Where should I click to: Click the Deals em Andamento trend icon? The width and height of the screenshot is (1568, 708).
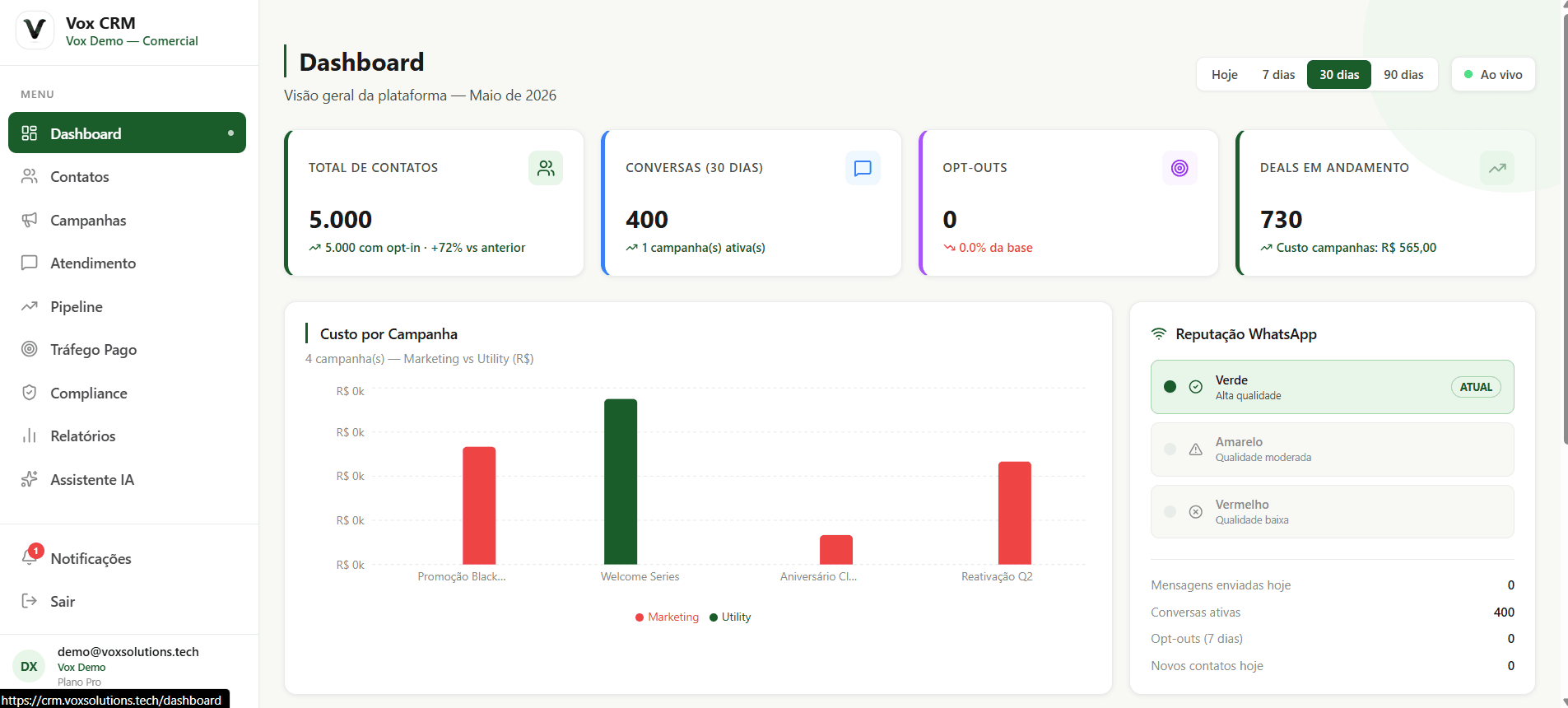tap(1497, 168)
